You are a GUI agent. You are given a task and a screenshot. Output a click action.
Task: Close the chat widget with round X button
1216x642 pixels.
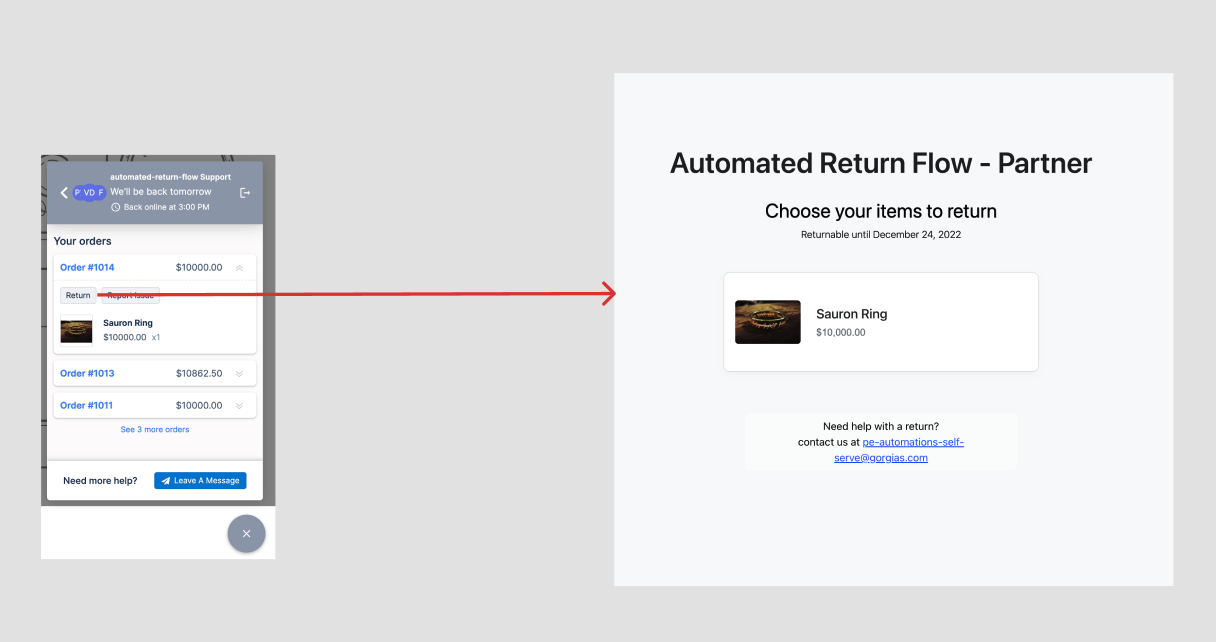246,534
